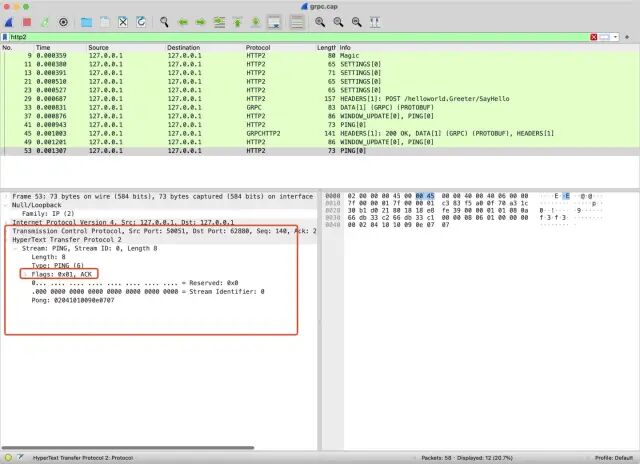Select Type: PING (6) field
Image resolution: width=640 pixels, height=464 pixels.
(x=57, y=266)
